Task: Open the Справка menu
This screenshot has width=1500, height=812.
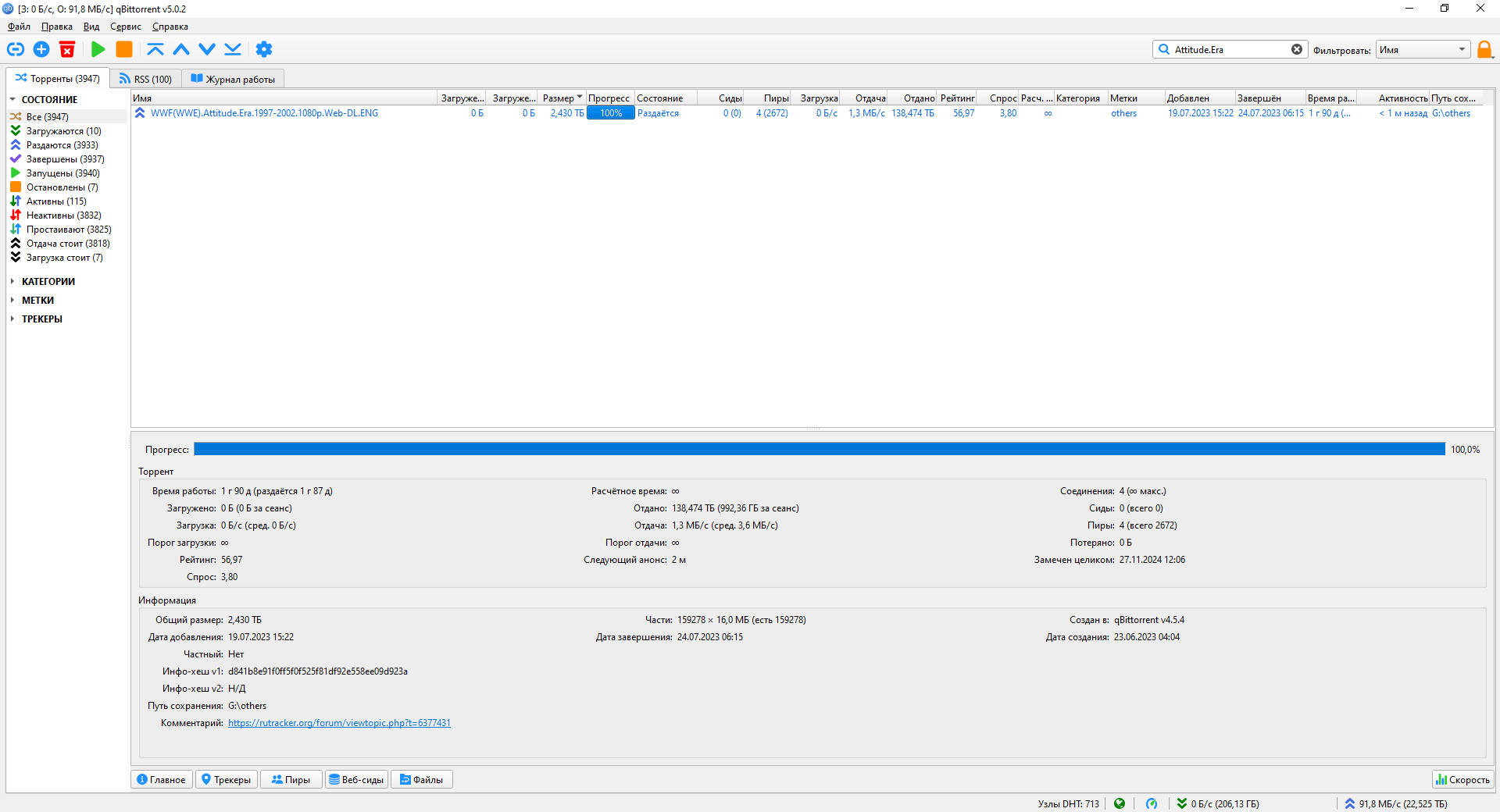Action: click(x=170, y=27)
